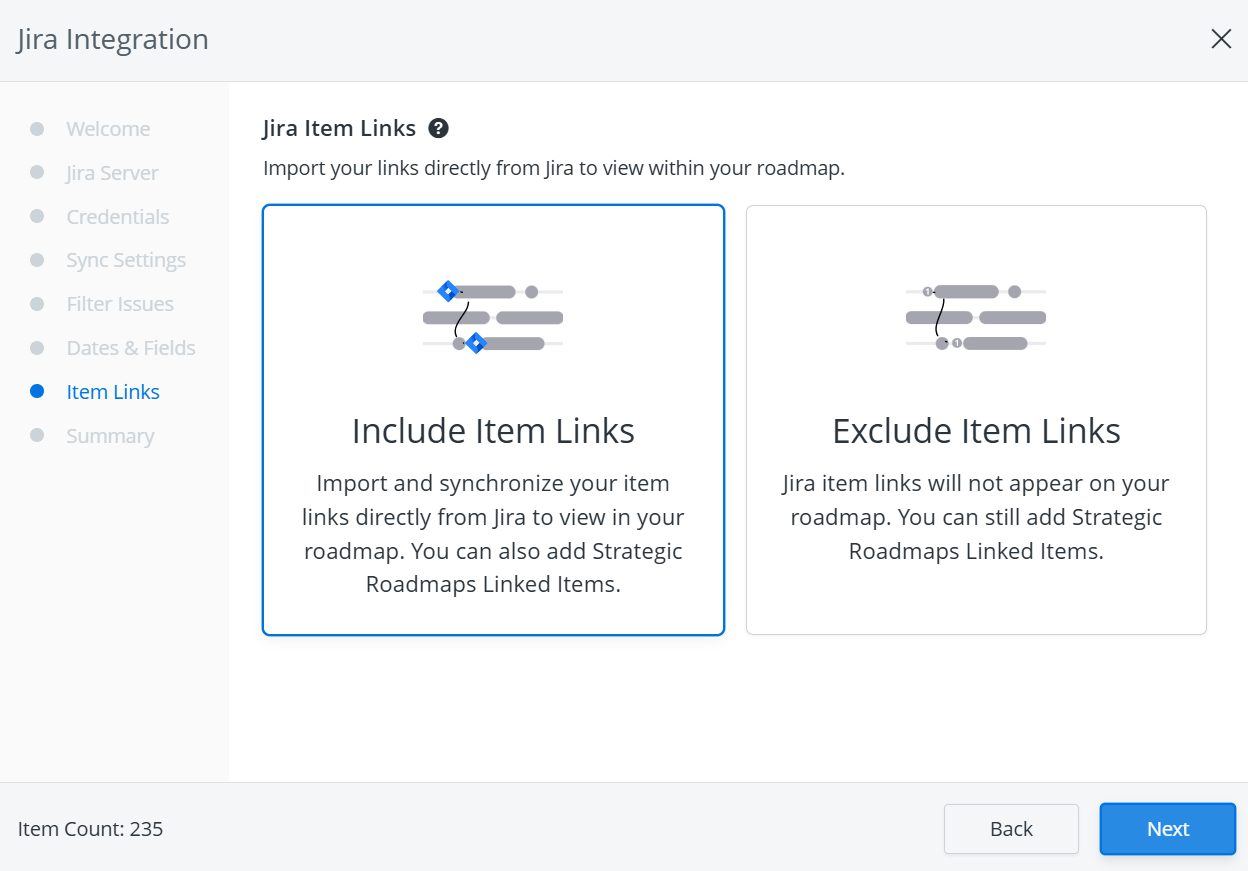
Task: Click the blue Item Links step dot
Action: [x=38, y=392]
